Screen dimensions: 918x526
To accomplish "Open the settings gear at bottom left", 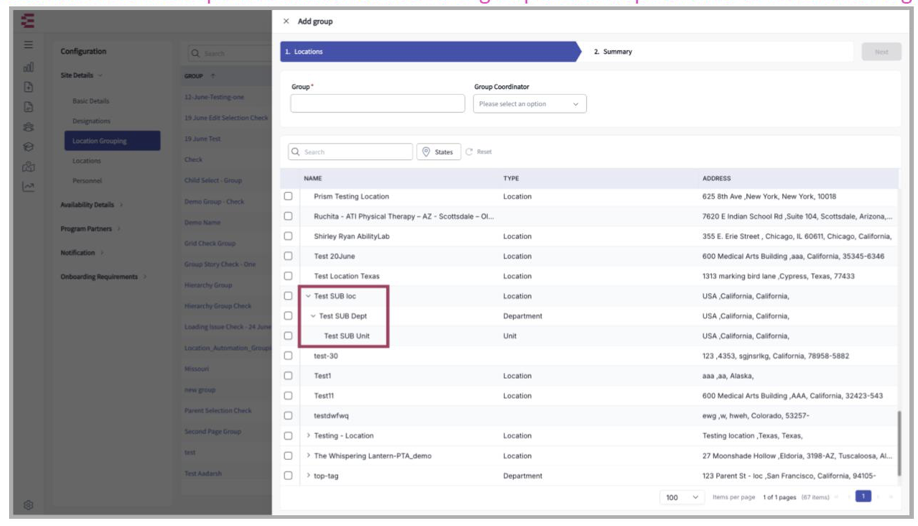I will pos(28,505).
